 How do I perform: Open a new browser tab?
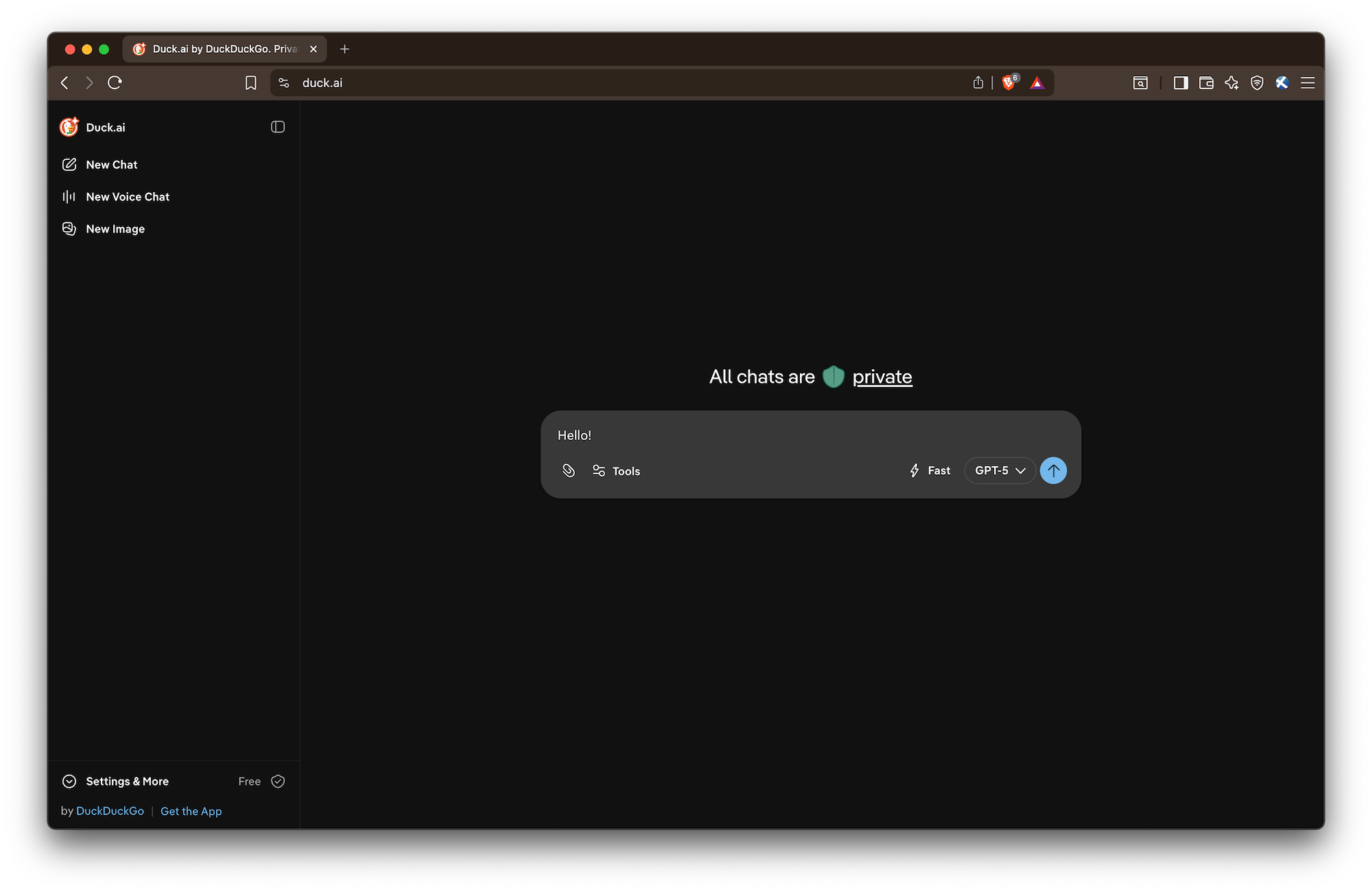(345, 49)
